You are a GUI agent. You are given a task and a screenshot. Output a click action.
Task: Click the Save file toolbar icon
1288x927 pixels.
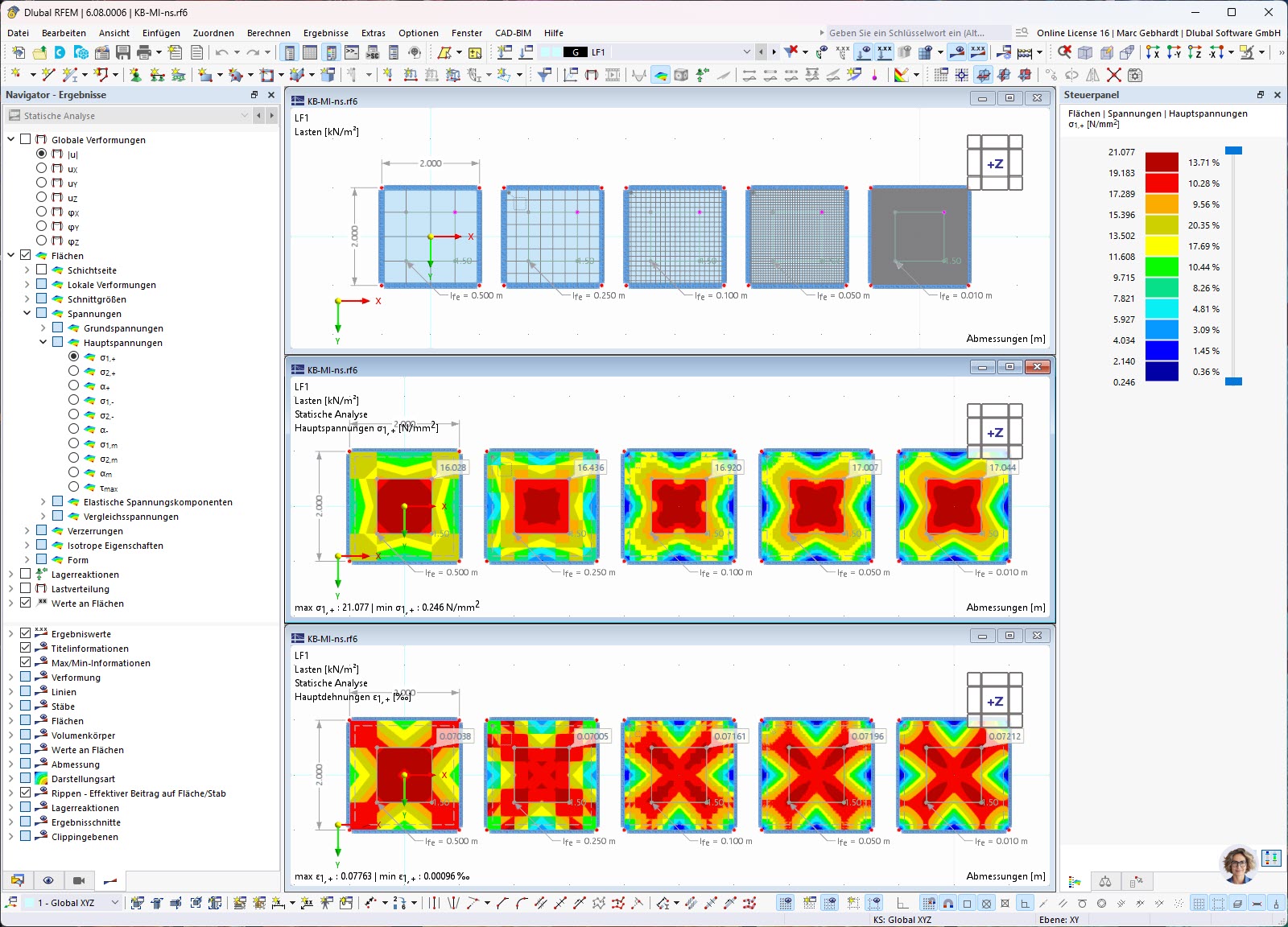click(123, 52)
